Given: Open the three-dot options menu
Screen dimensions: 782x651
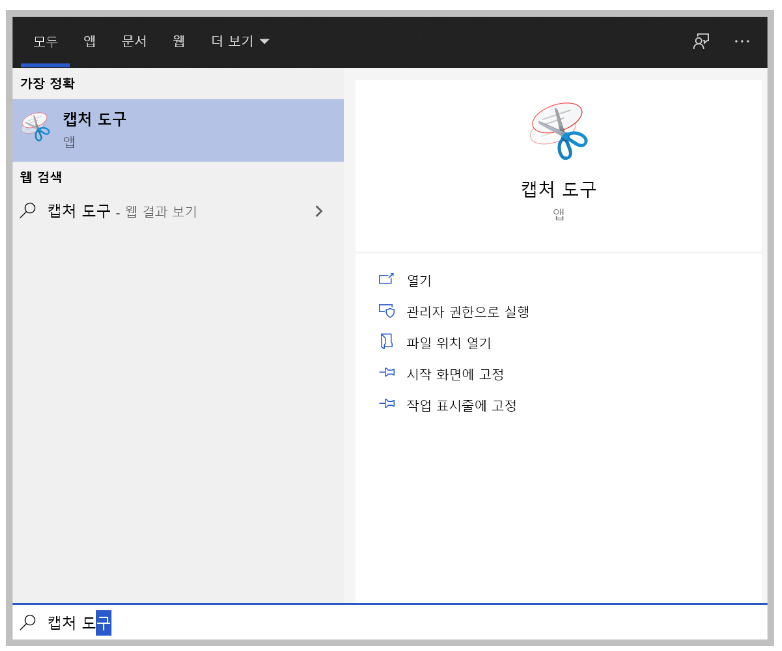Looking at the screenshot, I should click(x=742, y=41).
